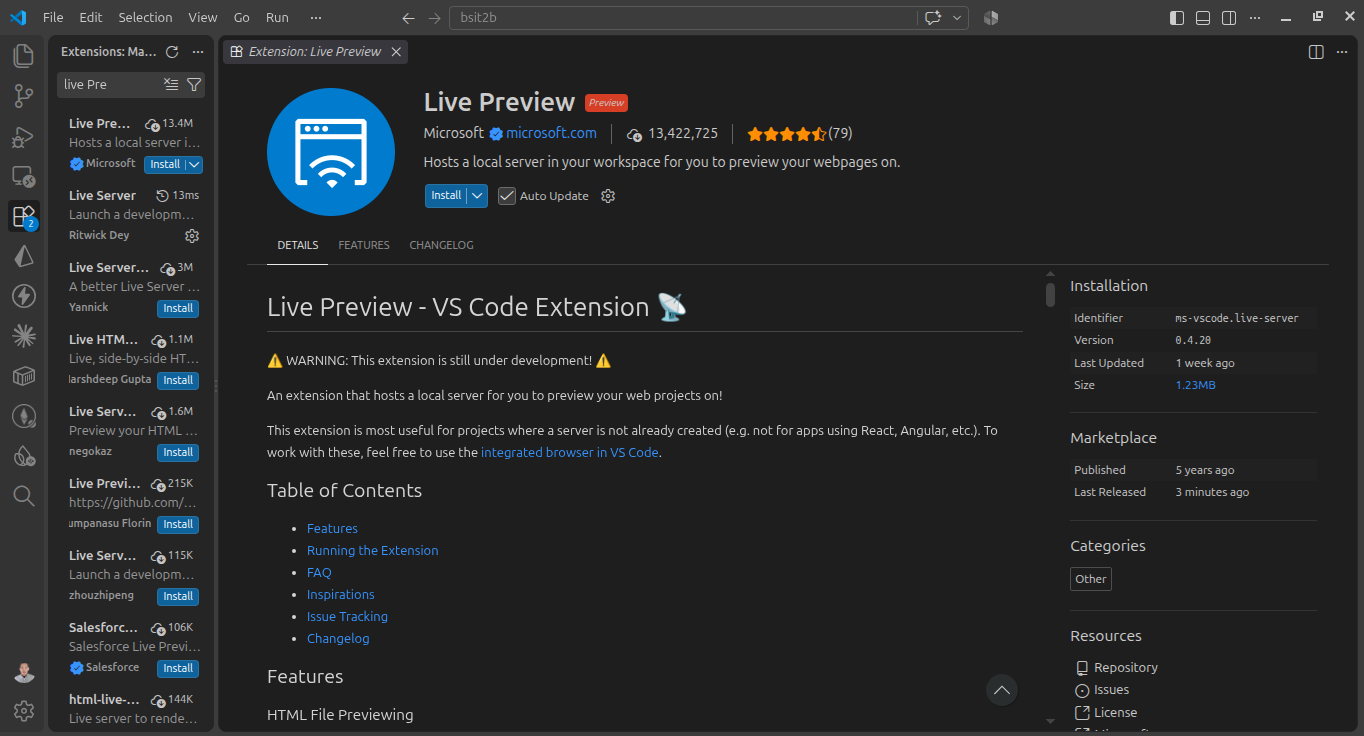Screen dimensions: 1364x736
Task: Click the hexagon icon next to the command center
Action: pyautogui.click(x=991, y=18)
